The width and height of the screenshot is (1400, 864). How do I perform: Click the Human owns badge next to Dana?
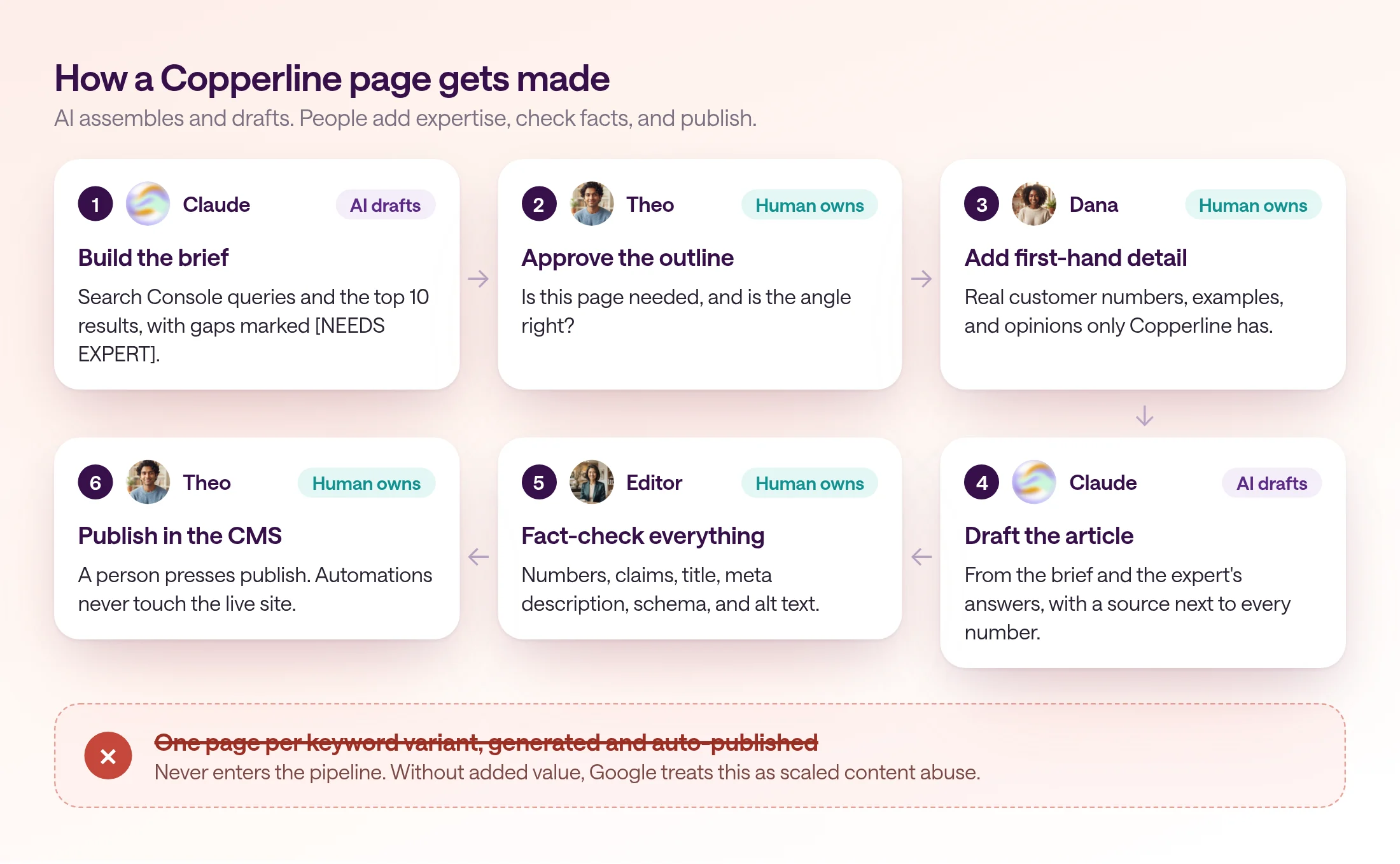click(1253, 205)
